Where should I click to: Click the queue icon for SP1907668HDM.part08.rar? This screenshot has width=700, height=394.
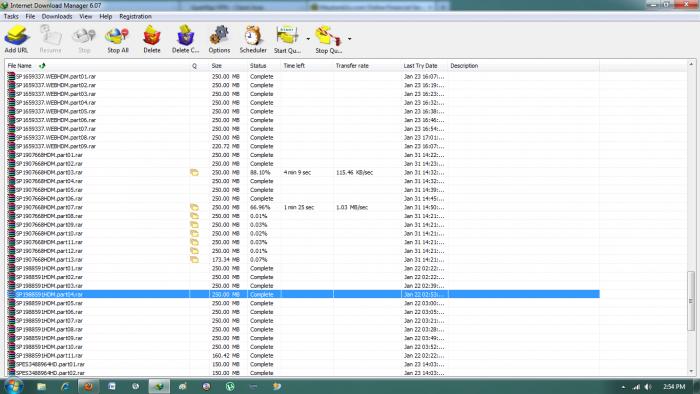click(x=194, y=216)
